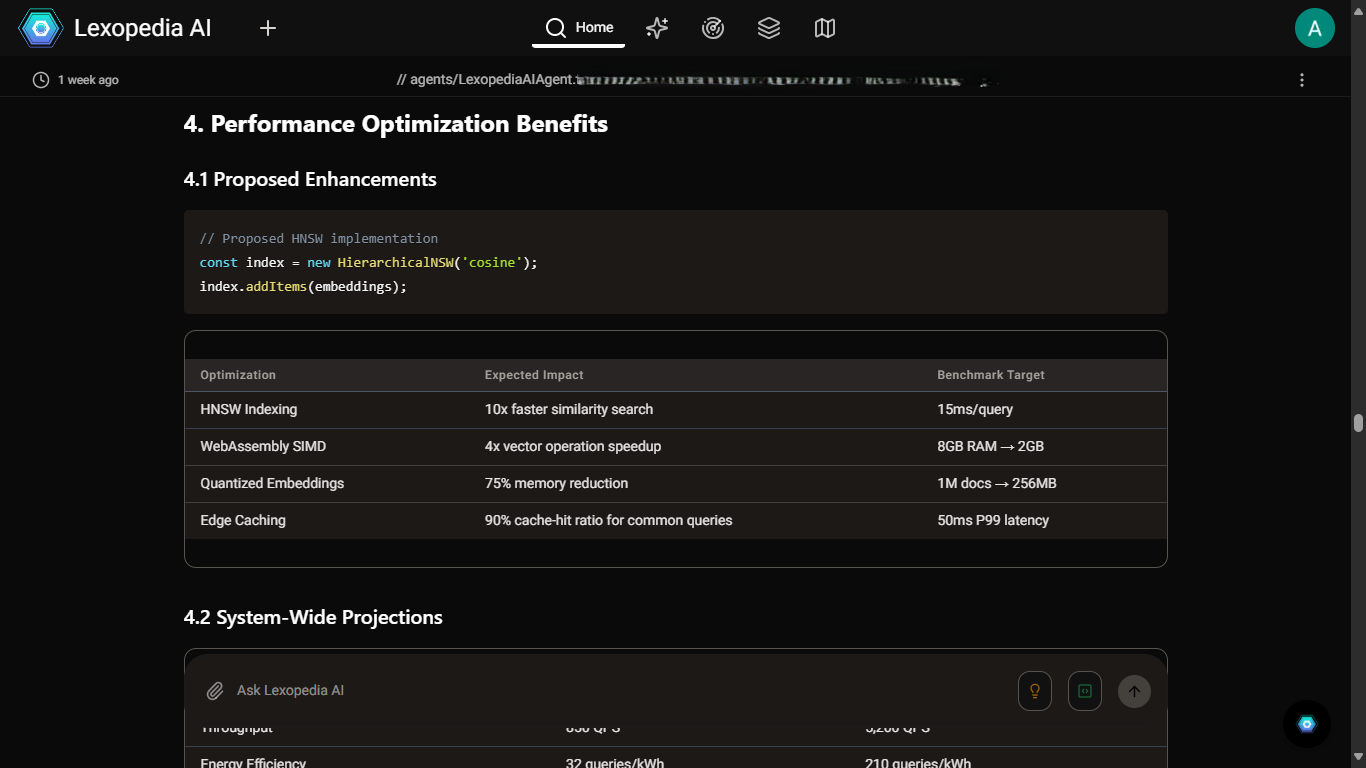Click '4.2 System-Wide Projections' heading
The image size is (1366, 768).
tap(313, 617)
